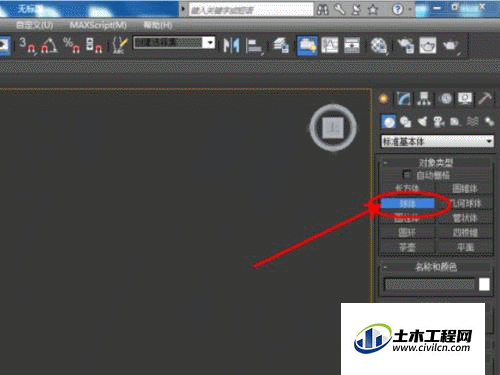500x375 pixels.
Task: Open the Subscription Center key icon
Action: point(339,9)
